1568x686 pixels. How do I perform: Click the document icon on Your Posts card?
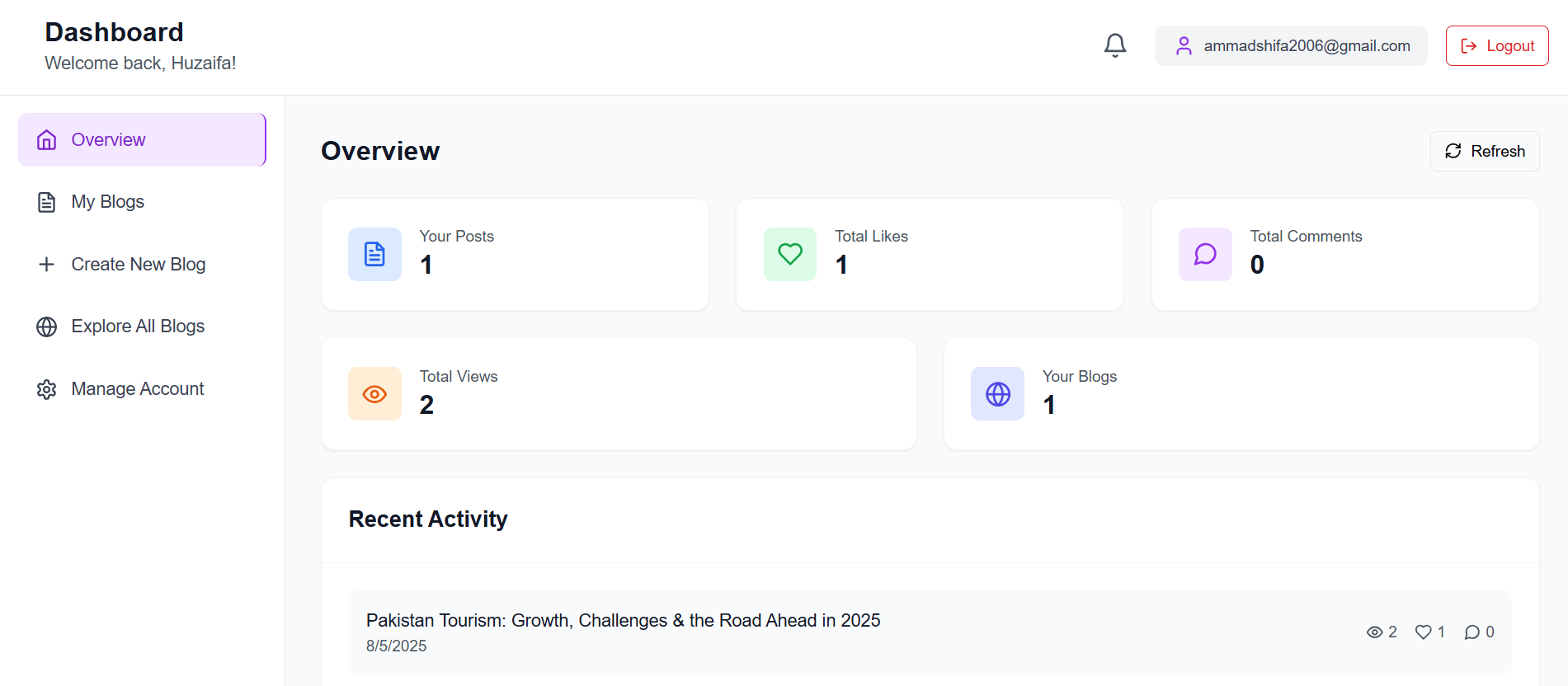374,254
